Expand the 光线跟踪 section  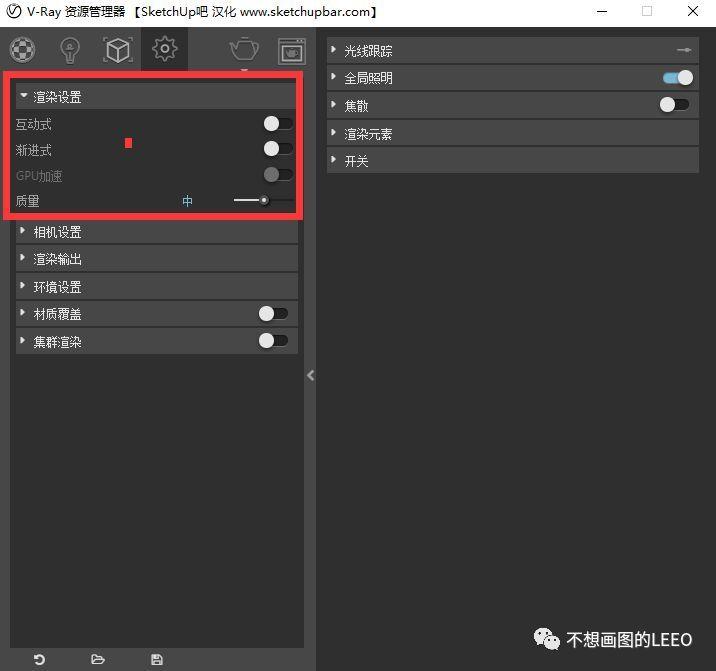point(513,50)
